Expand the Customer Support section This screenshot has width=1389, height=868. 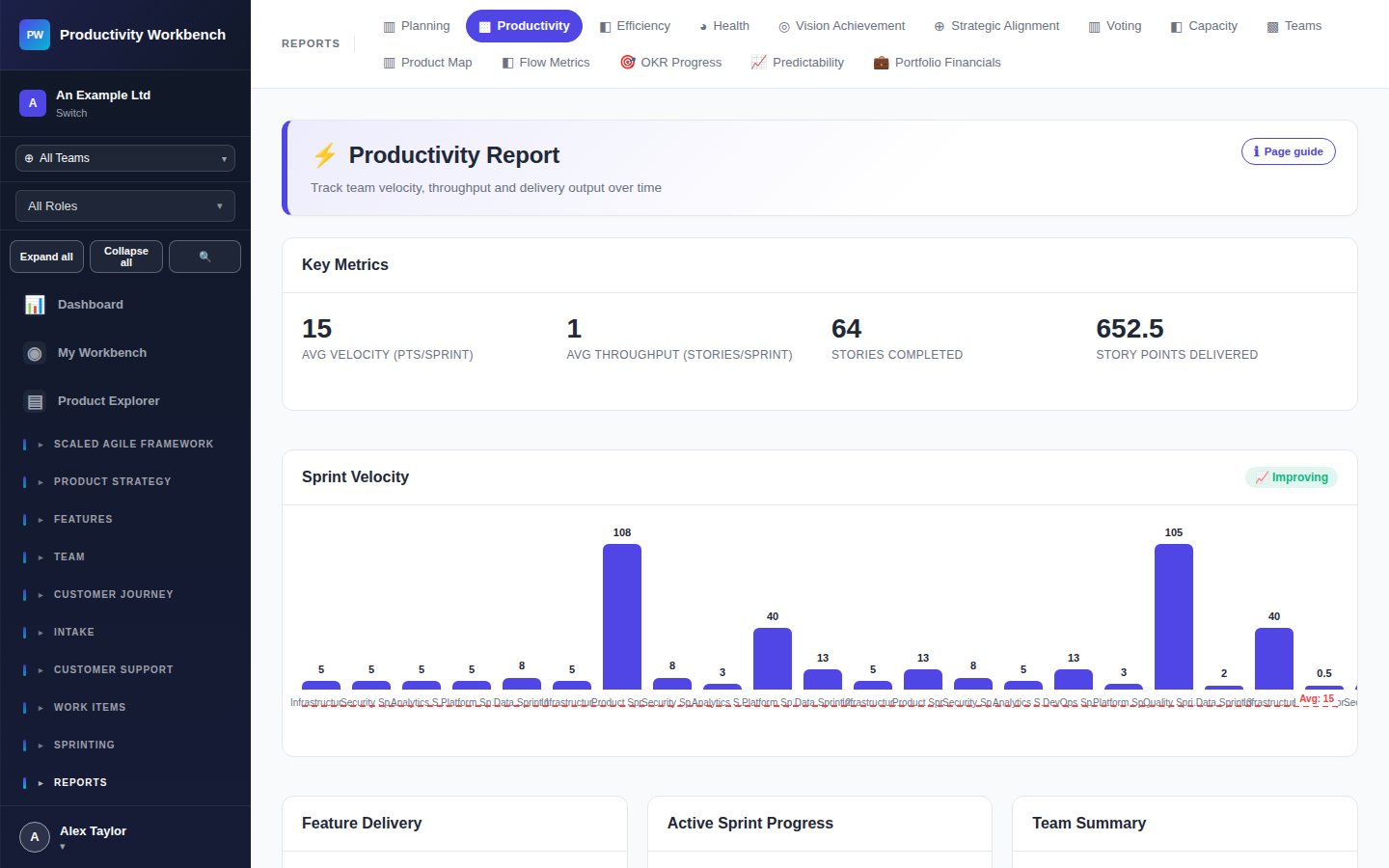(x=125, y=670)
